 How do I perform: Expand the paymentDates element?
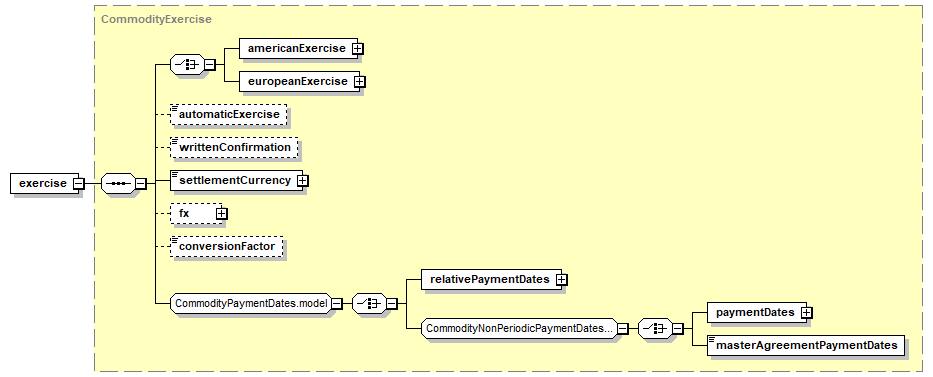tap(807, 312)
